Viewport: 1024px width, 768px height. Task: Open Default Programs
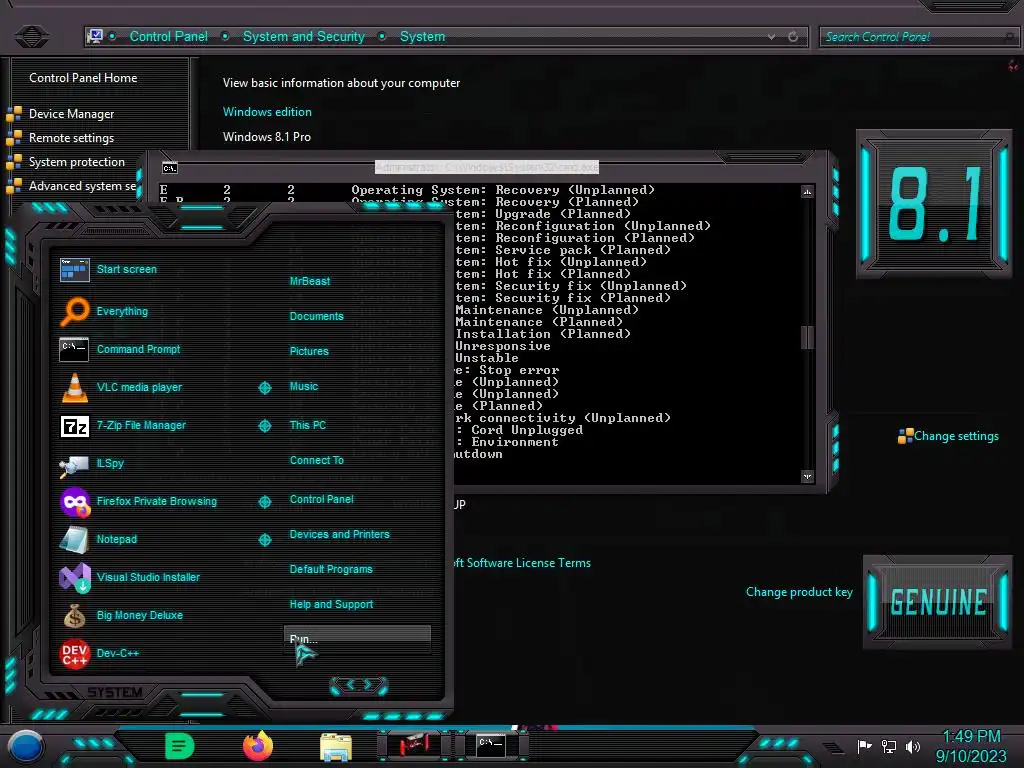point(331,569)
